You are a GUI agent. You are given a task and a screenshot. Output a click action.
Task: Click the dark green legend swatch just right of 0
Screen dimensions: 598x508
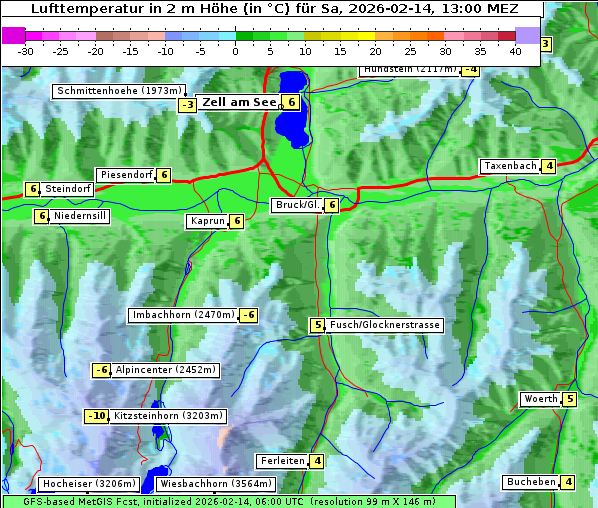244,36
